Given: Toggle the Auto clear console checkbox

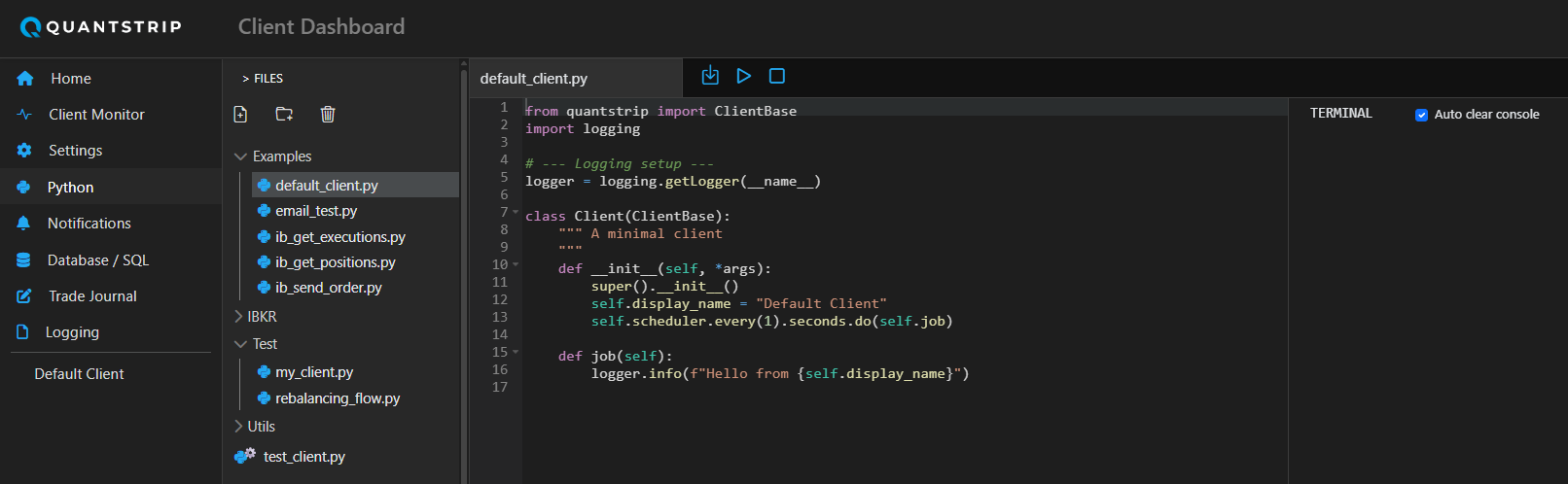Looking at the screenshot, I should coord(1422,115).
